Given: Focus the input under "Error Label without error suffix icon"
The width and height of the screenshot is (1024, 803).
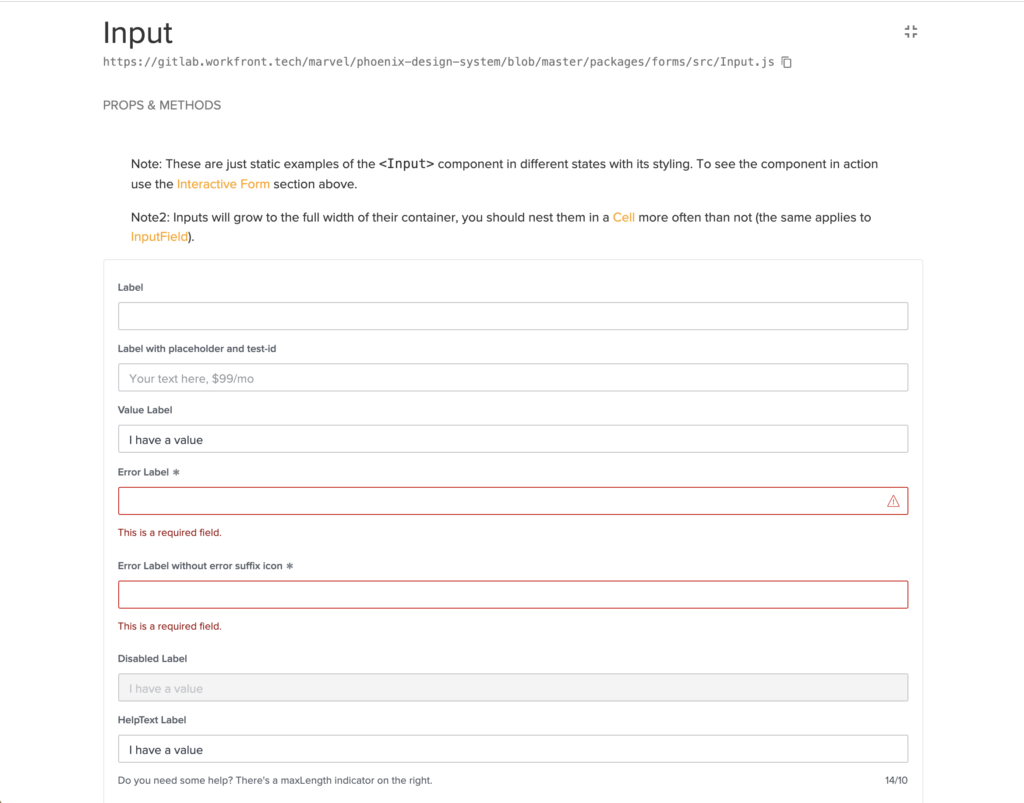Looking at the screenshot, I should (x=512, y=595).
